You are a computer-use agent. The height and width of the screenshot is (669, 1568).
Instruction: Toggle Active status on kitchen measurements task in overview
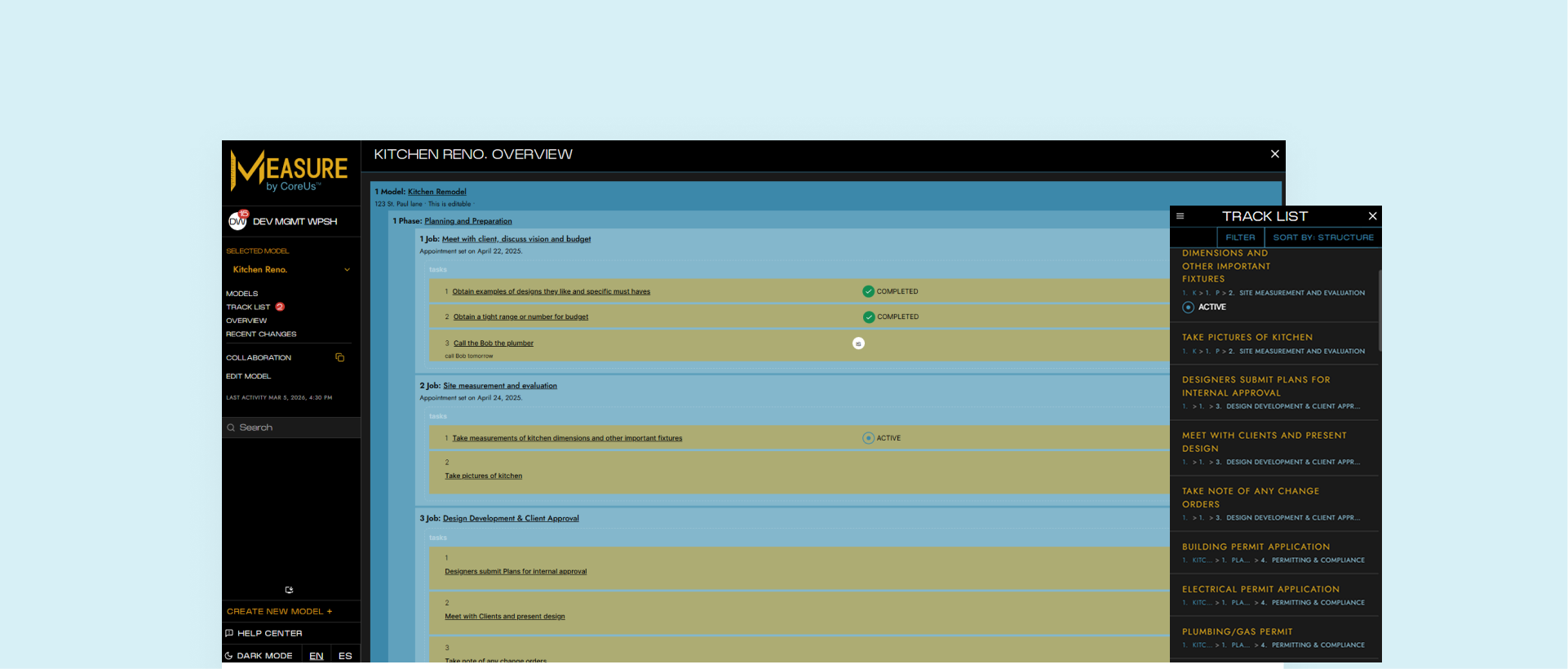click(868, 438)
